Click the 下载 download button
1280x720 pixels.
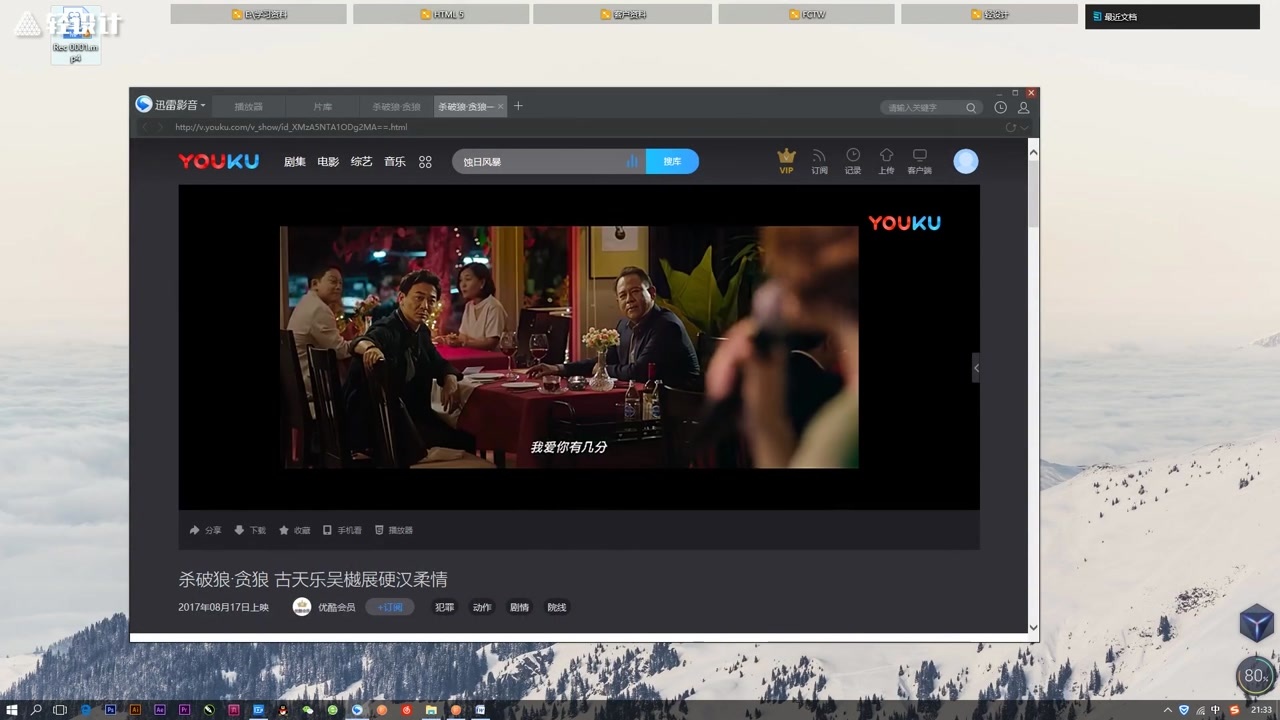click(x=250, y=530)
